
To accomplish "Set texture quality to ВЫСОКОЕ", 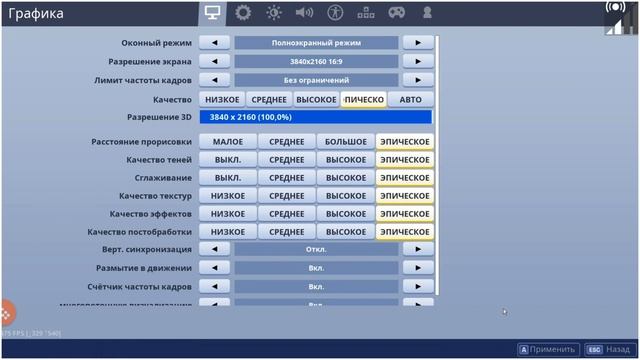I will click(x=346, y=196).
